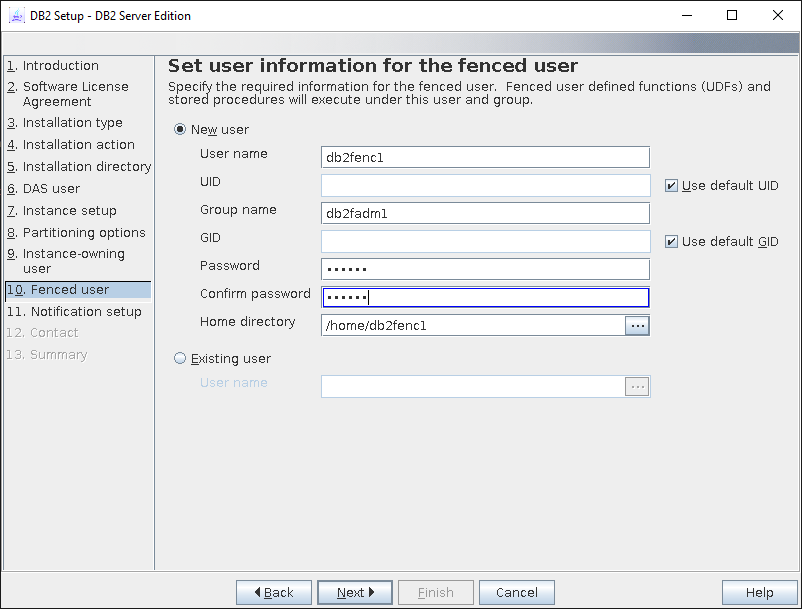Focus the Group name text field

click(x=485, y=214)
